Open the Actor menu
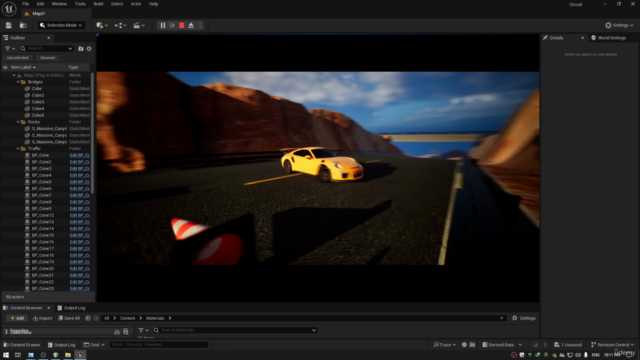 (x=136, y=4)
